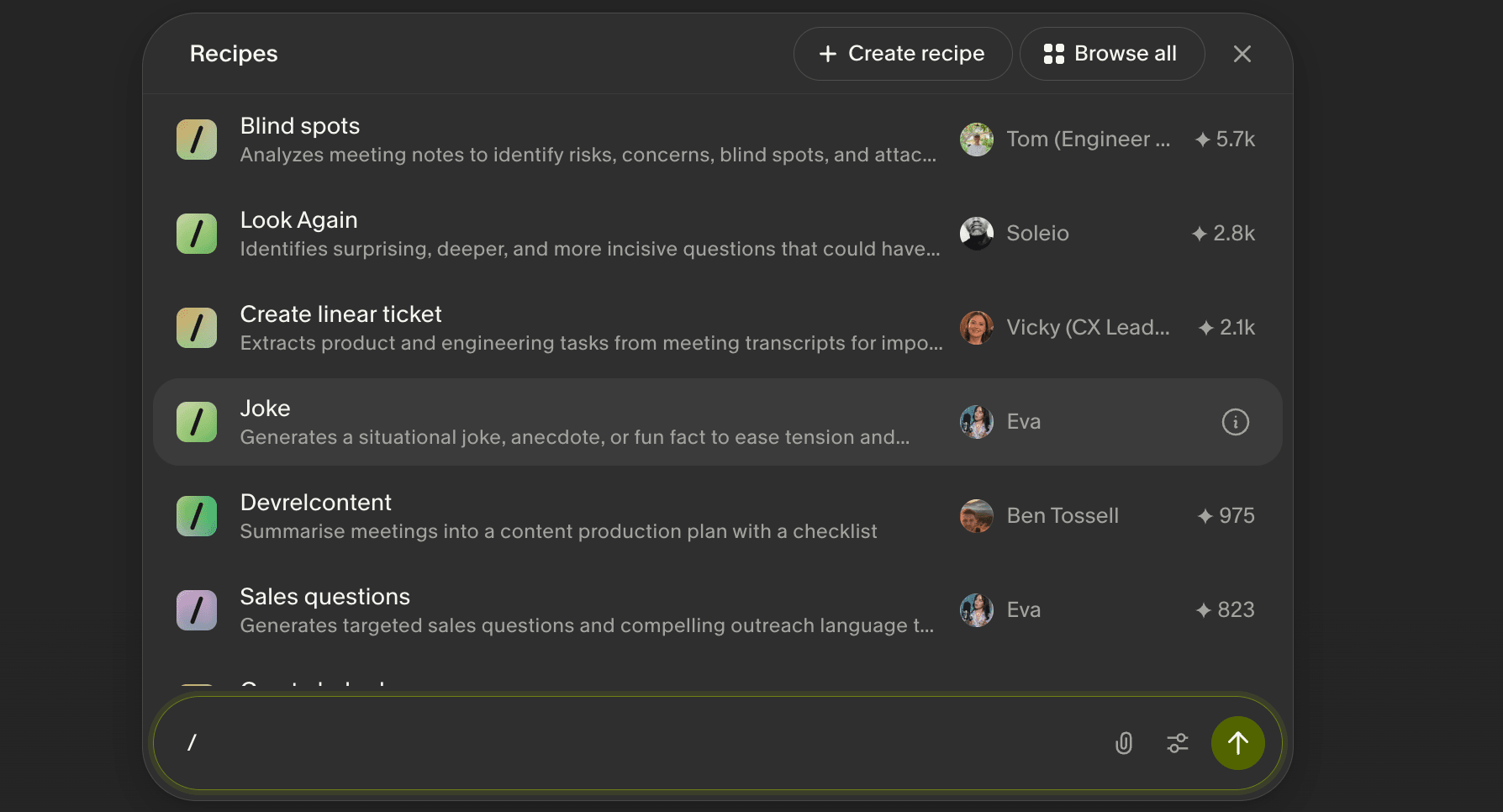Screen dimensions: 1503x812
Task: Click description 'Summarise meetings into a content production plan'
Action: (x=559, y=531)
